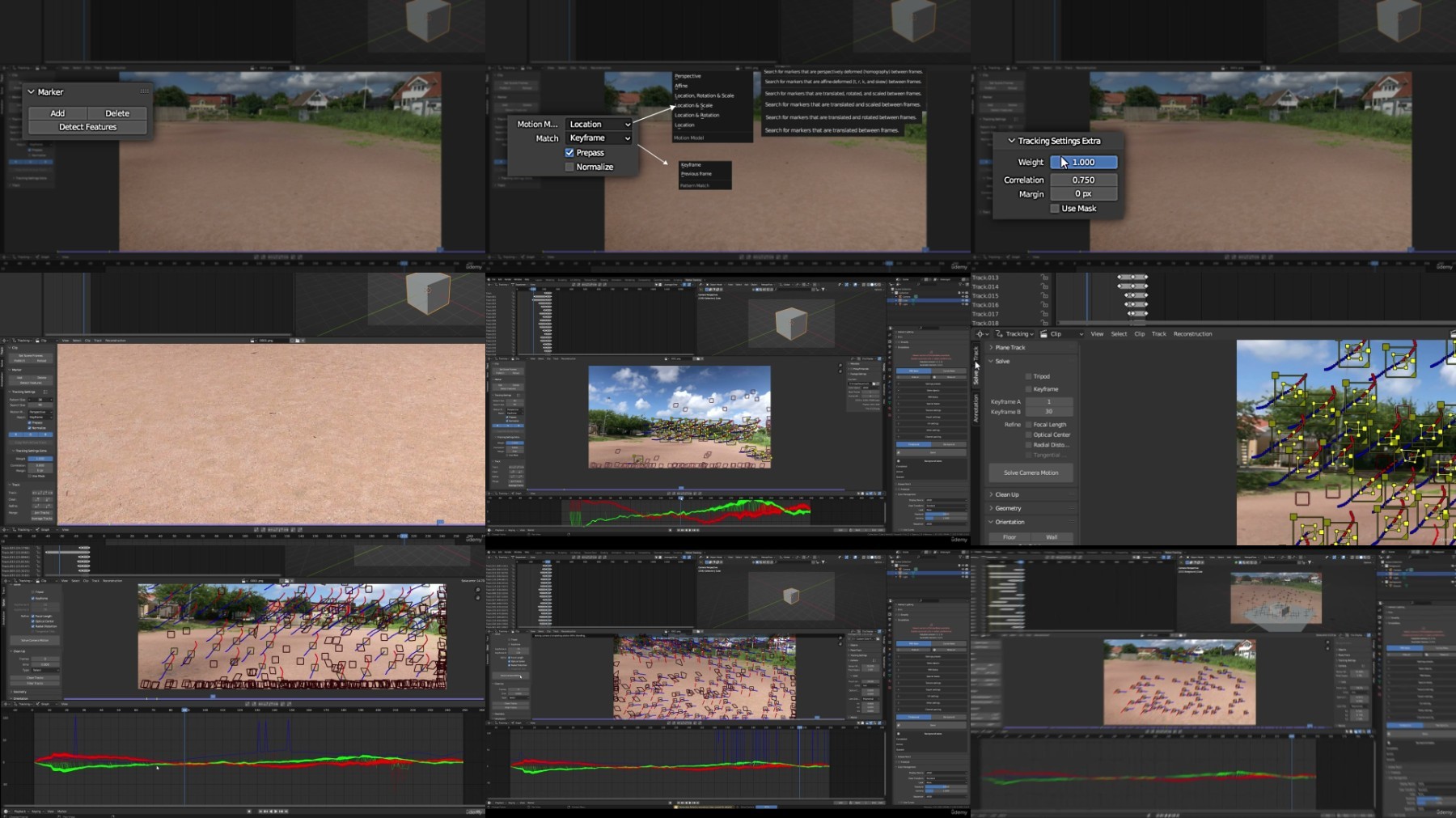Toggle the lock icon for Track.016

click(1044, 305)
